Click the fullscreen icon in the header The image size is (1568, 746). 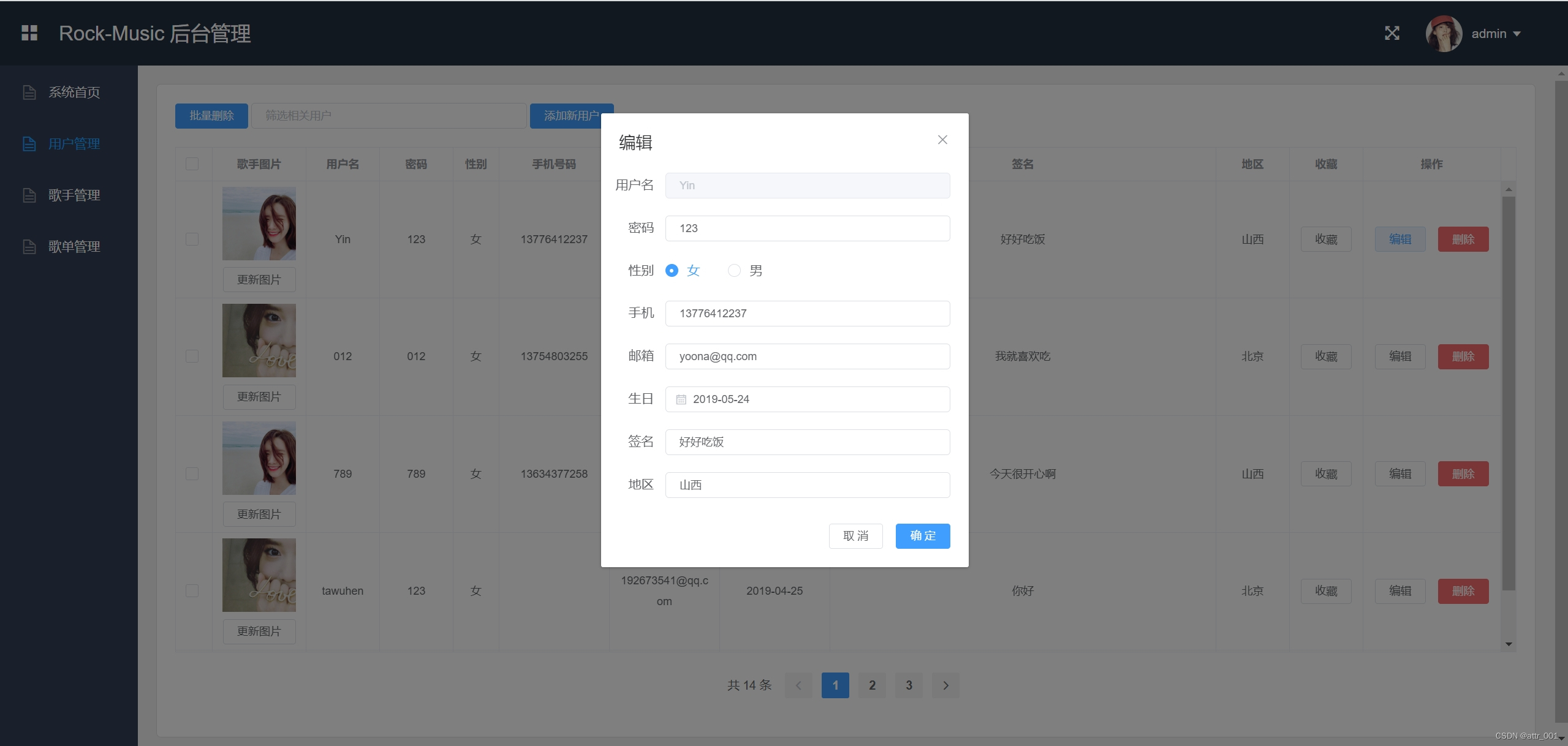click(1392, 33)
